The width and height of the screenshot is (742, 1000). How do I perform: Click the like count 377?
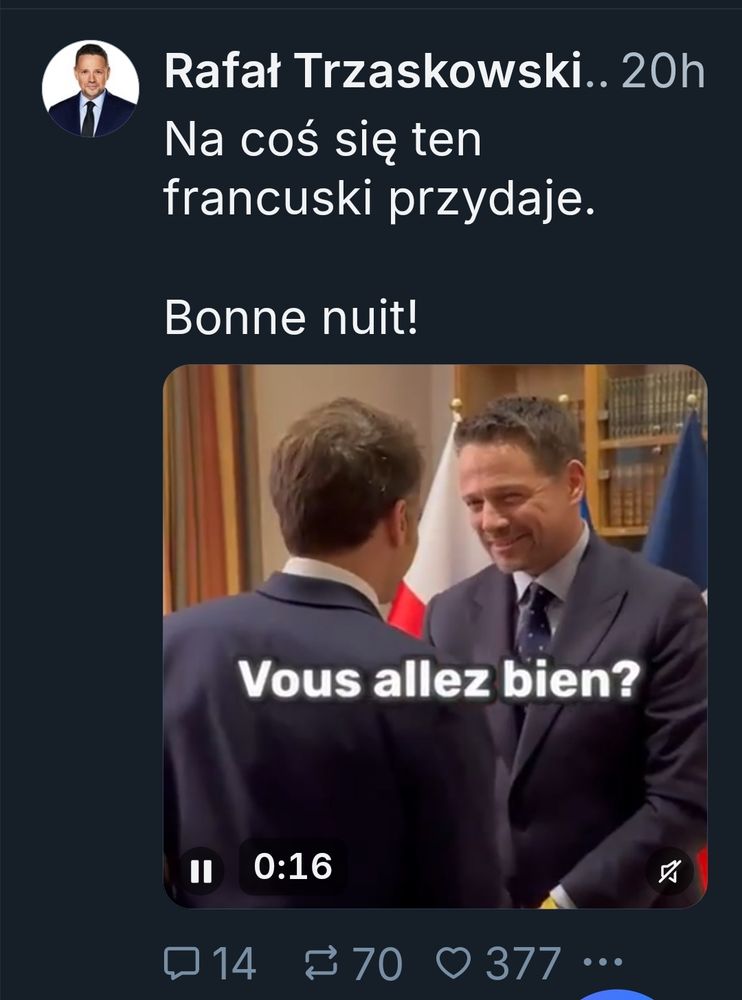[x=523, y=963]
